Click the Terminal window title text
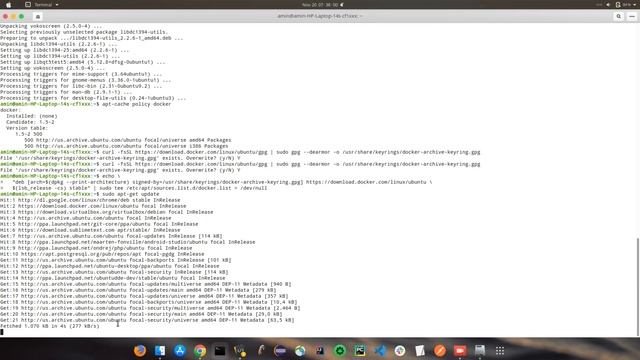This screenshot has width=640, height=360. pos(320,16)
